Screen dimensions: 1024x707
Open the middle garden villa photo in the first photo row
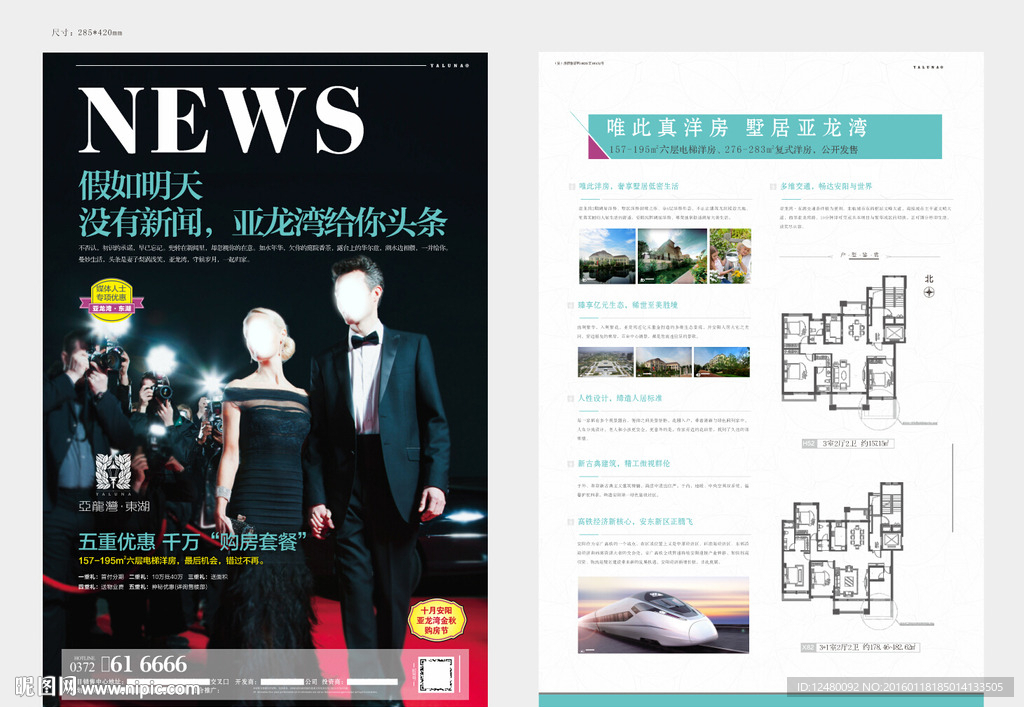tap(672, 255)
